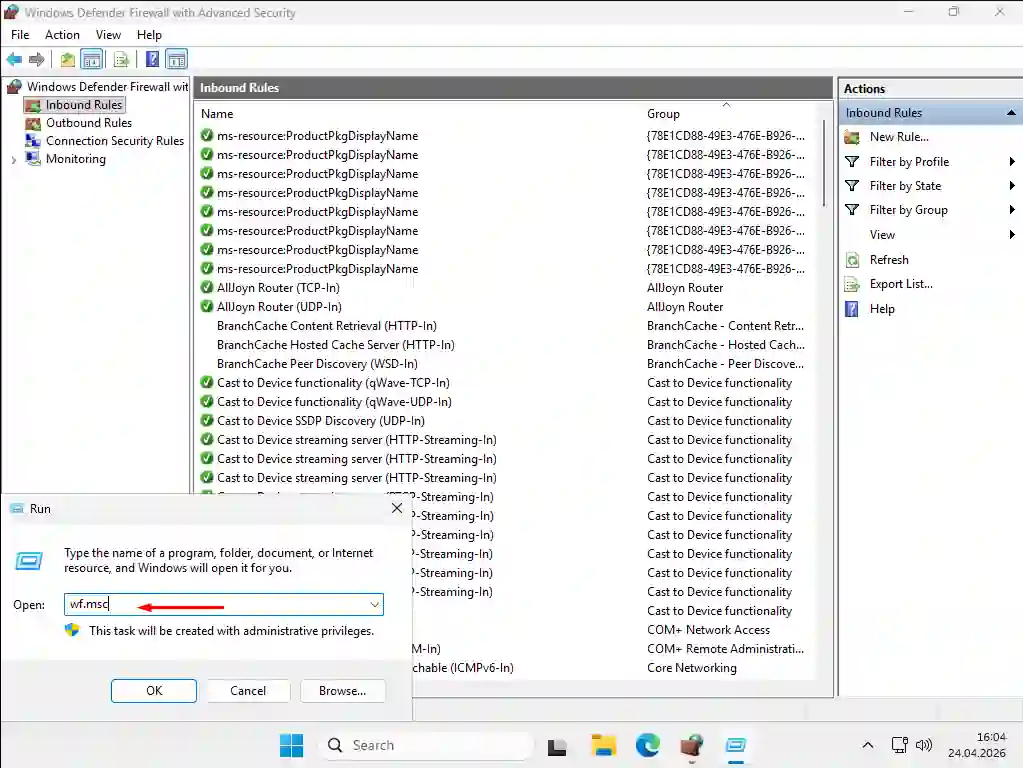Screen dimensions: 1023x768
Task: Click the Help icon in Actions pane
Action: pos(852,309)
